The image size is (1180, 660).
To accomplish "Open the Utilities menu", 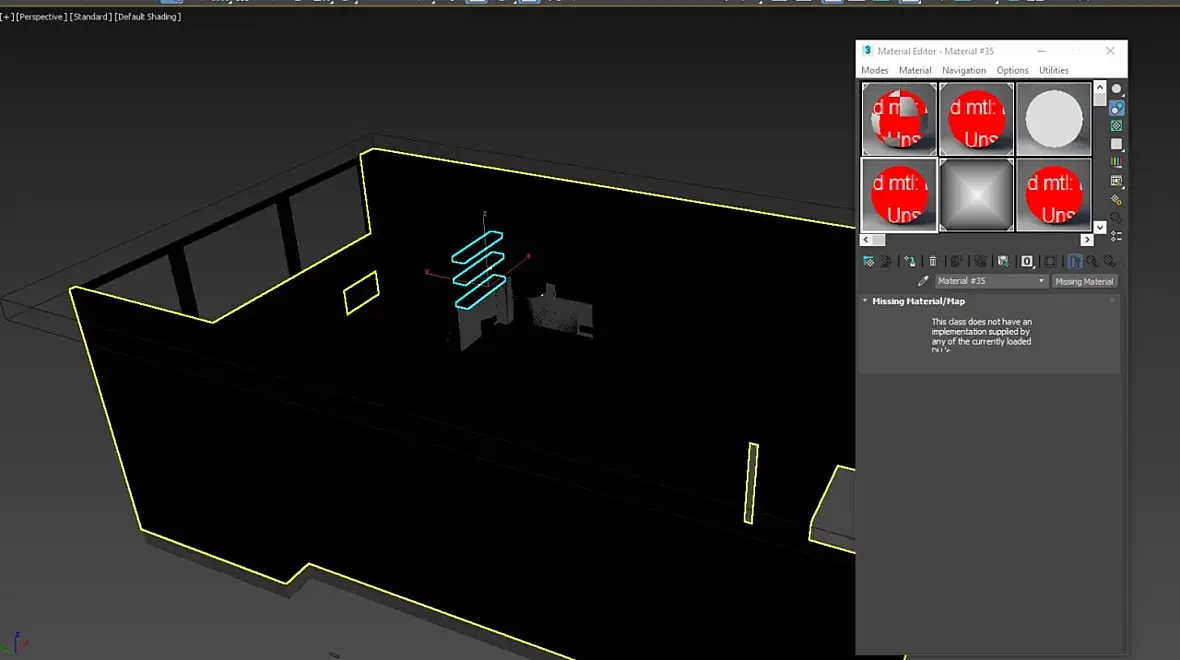I will 1054,70.
